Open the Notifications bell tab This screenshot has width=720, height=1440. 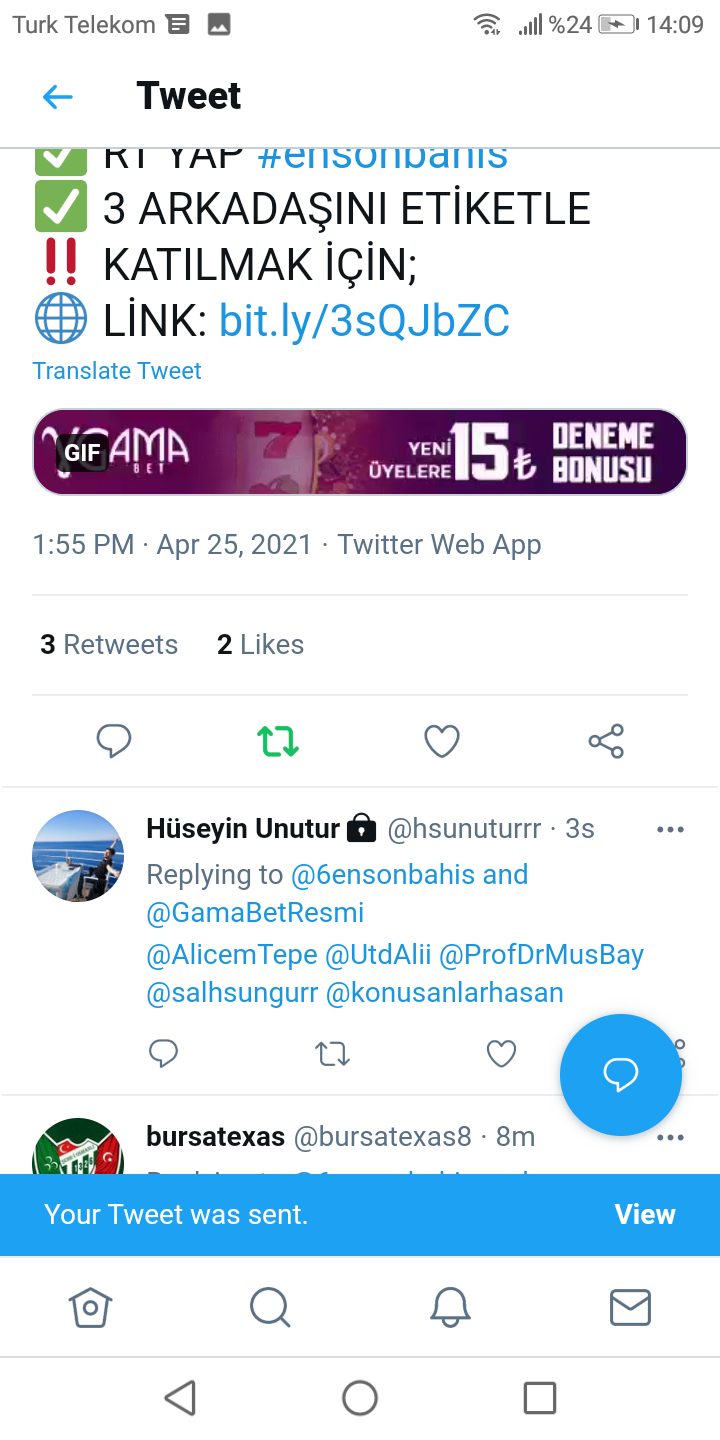(x=450, y=1307)
